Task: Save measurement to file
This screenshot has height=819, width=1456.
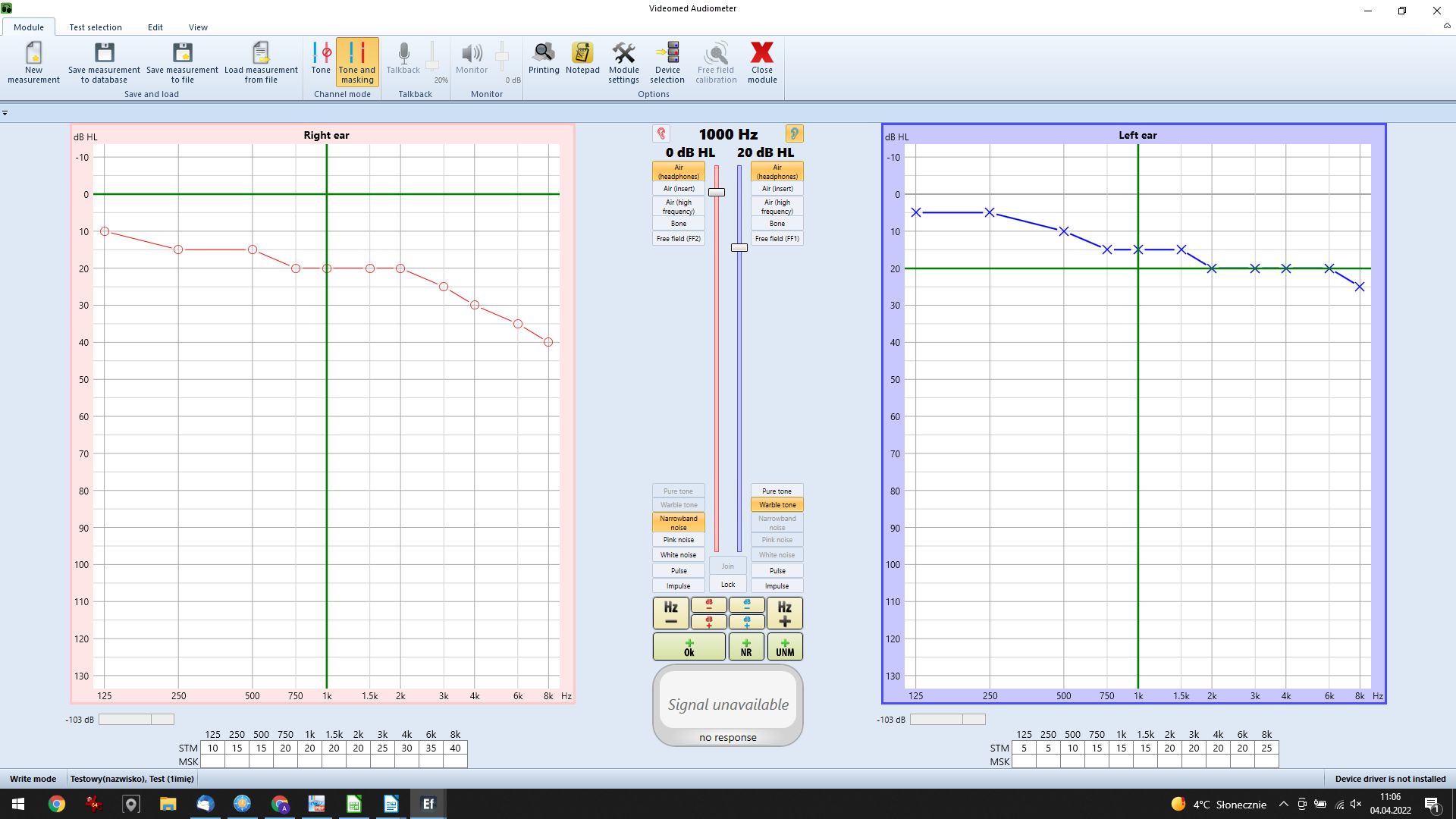Action: (182, 62)
